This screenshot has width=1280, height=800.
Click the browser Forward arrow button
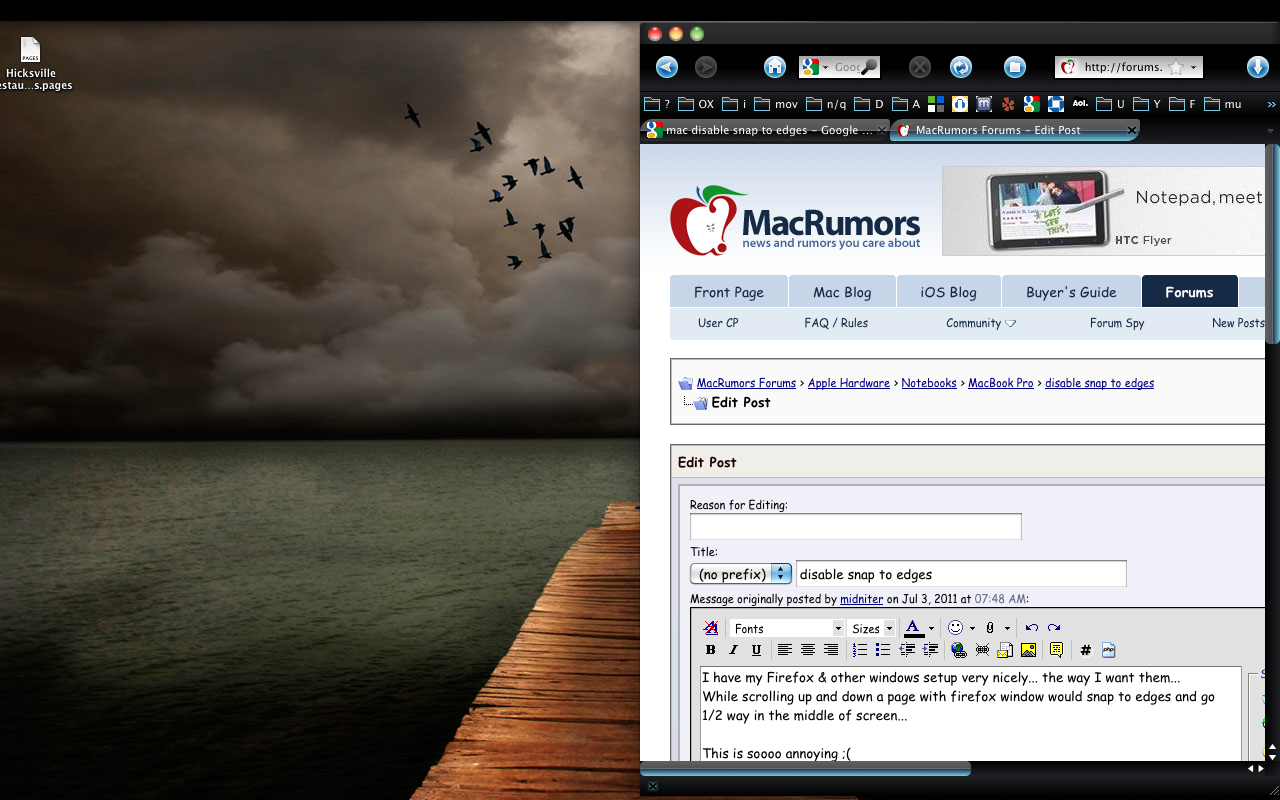coord(706,67)
